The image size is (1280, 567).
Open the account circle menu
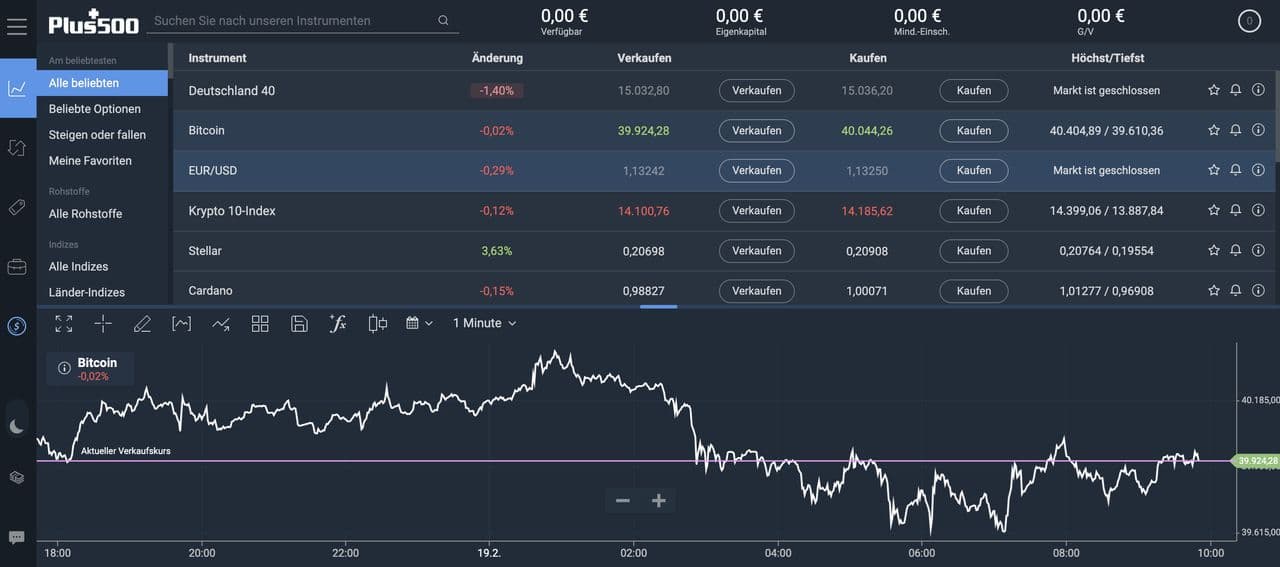[x=1249, y=21]
